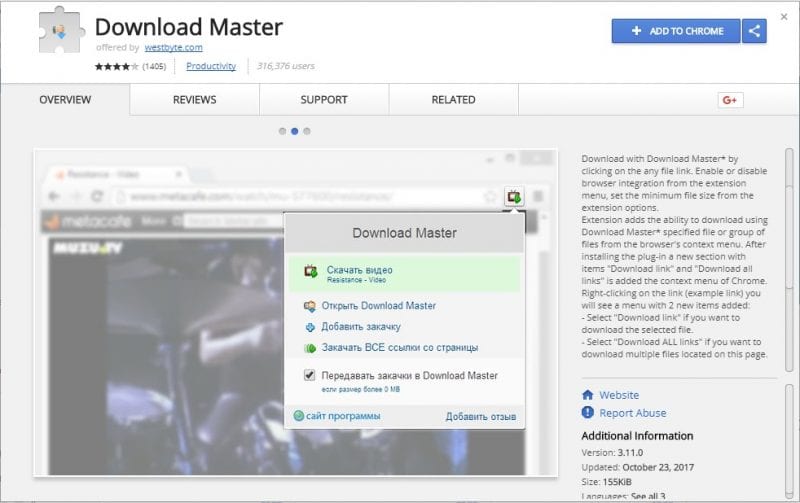Click the description text scrollbar
The width and height of the screenshot is (800, 503).
point(789,260)
